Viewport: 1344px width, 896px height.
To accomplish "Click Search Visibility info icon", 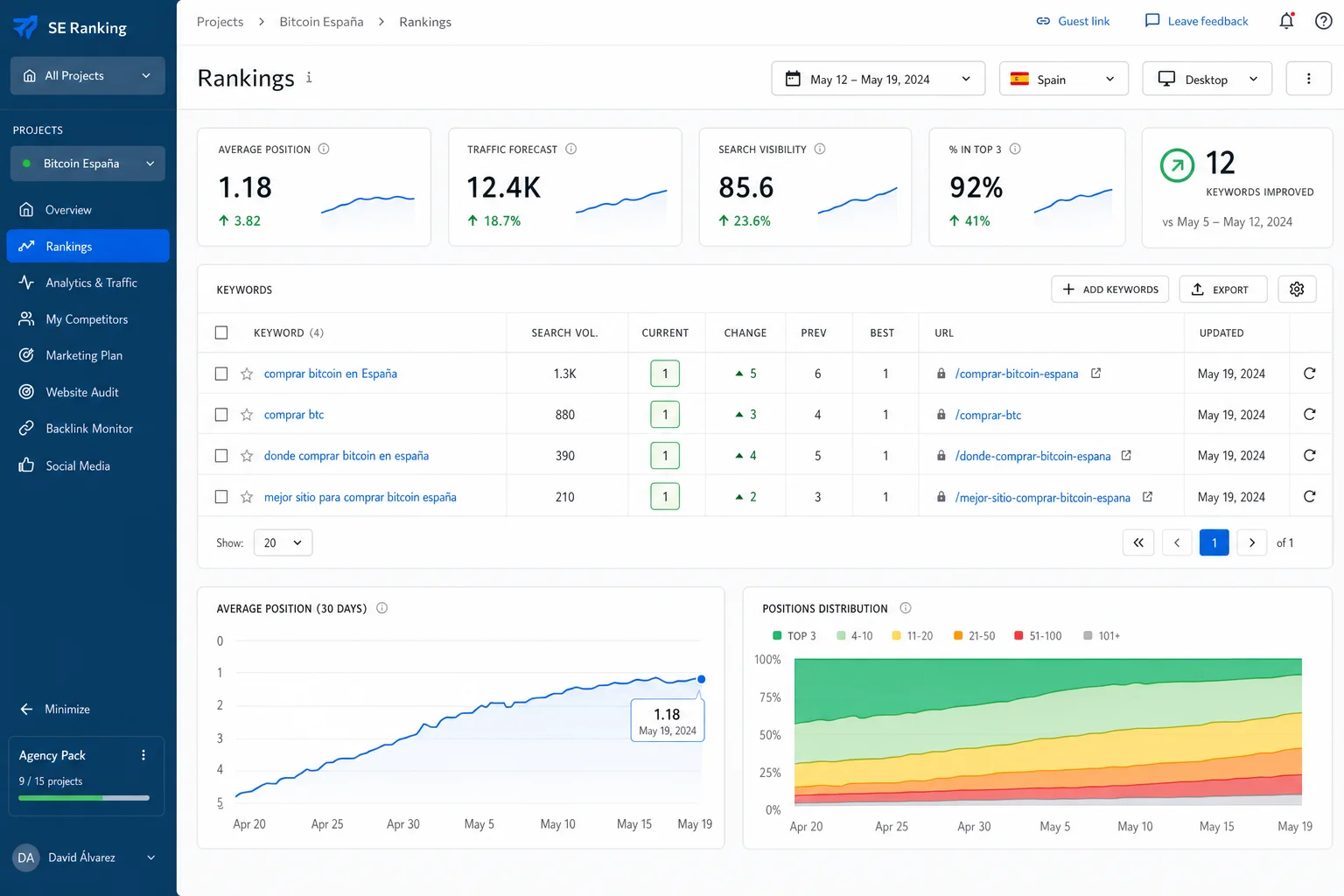I will coord(820,149).
